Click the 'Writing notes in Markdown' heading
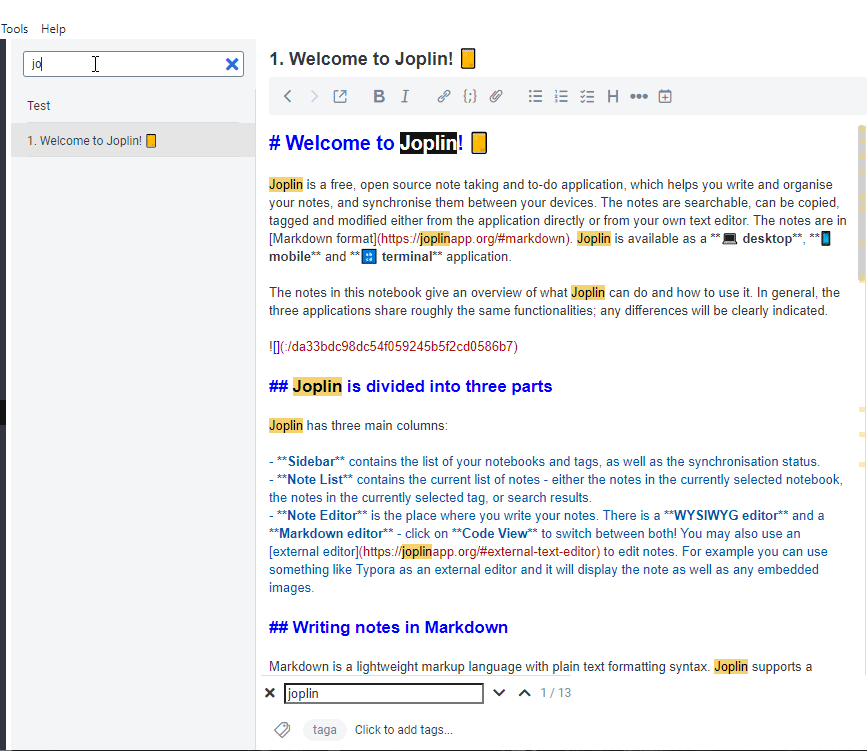867x751 pixels. tap(388, 627)
